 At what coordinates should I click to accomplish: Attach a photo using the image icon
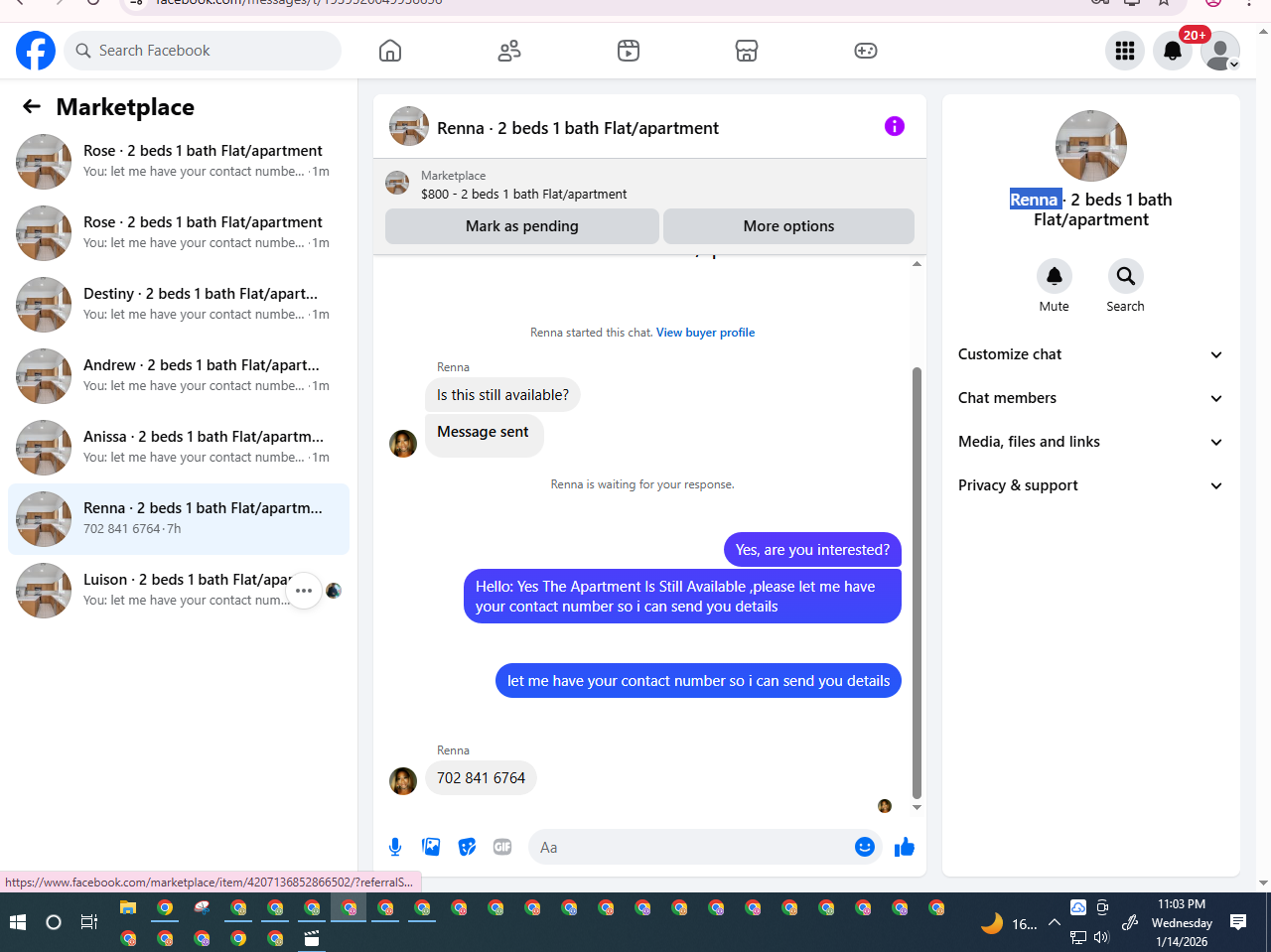431,847
